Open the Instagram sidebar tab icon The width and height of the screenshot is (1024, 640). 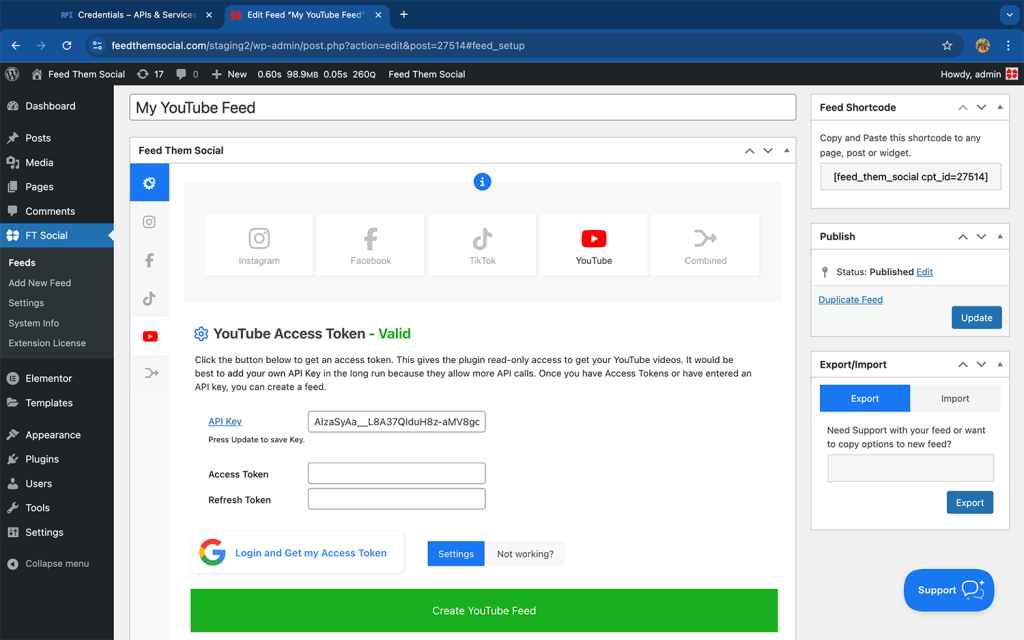(150, 222)
